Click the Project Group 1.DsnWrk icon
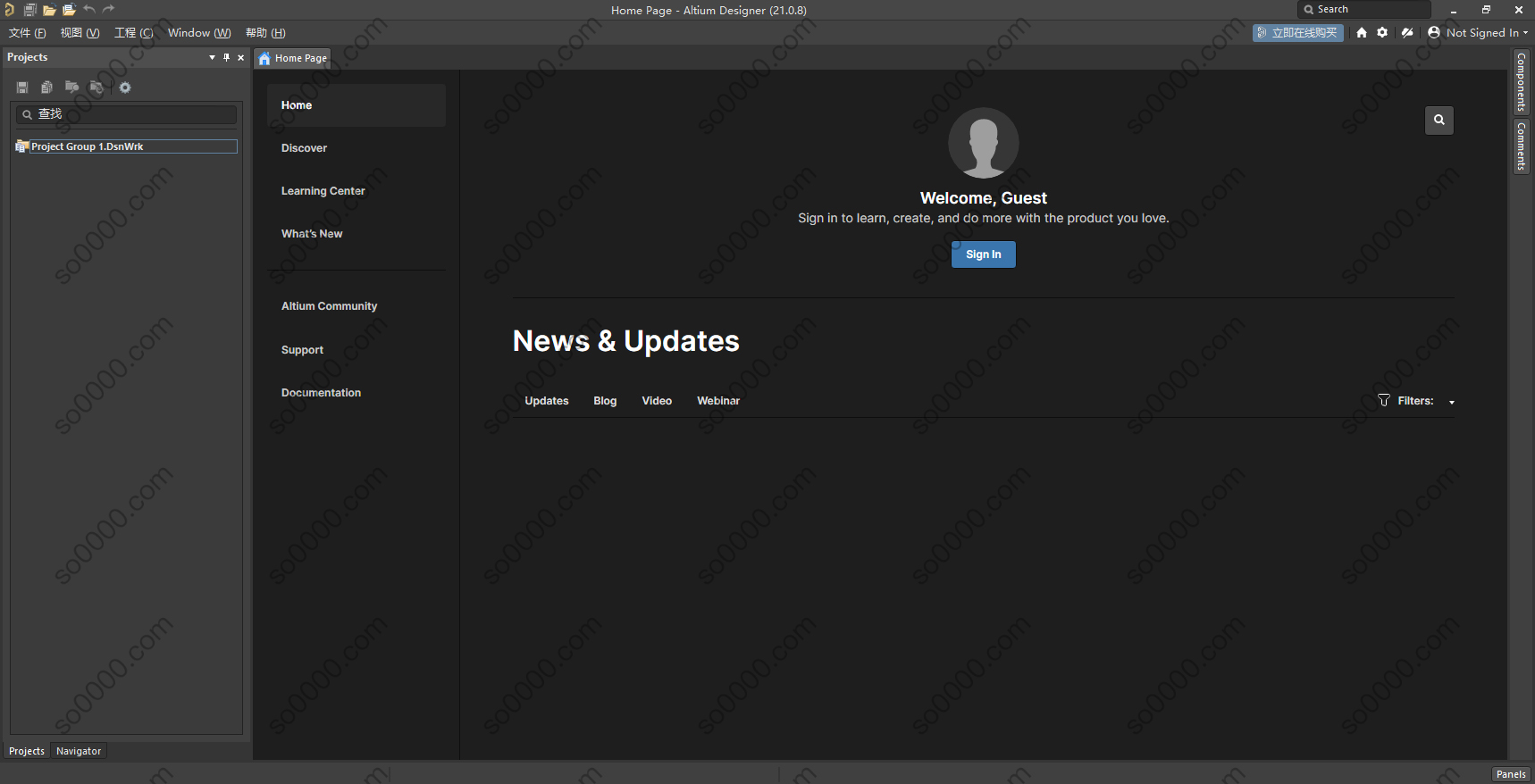Screen dimensions: 1535x784 coord(21,146)
